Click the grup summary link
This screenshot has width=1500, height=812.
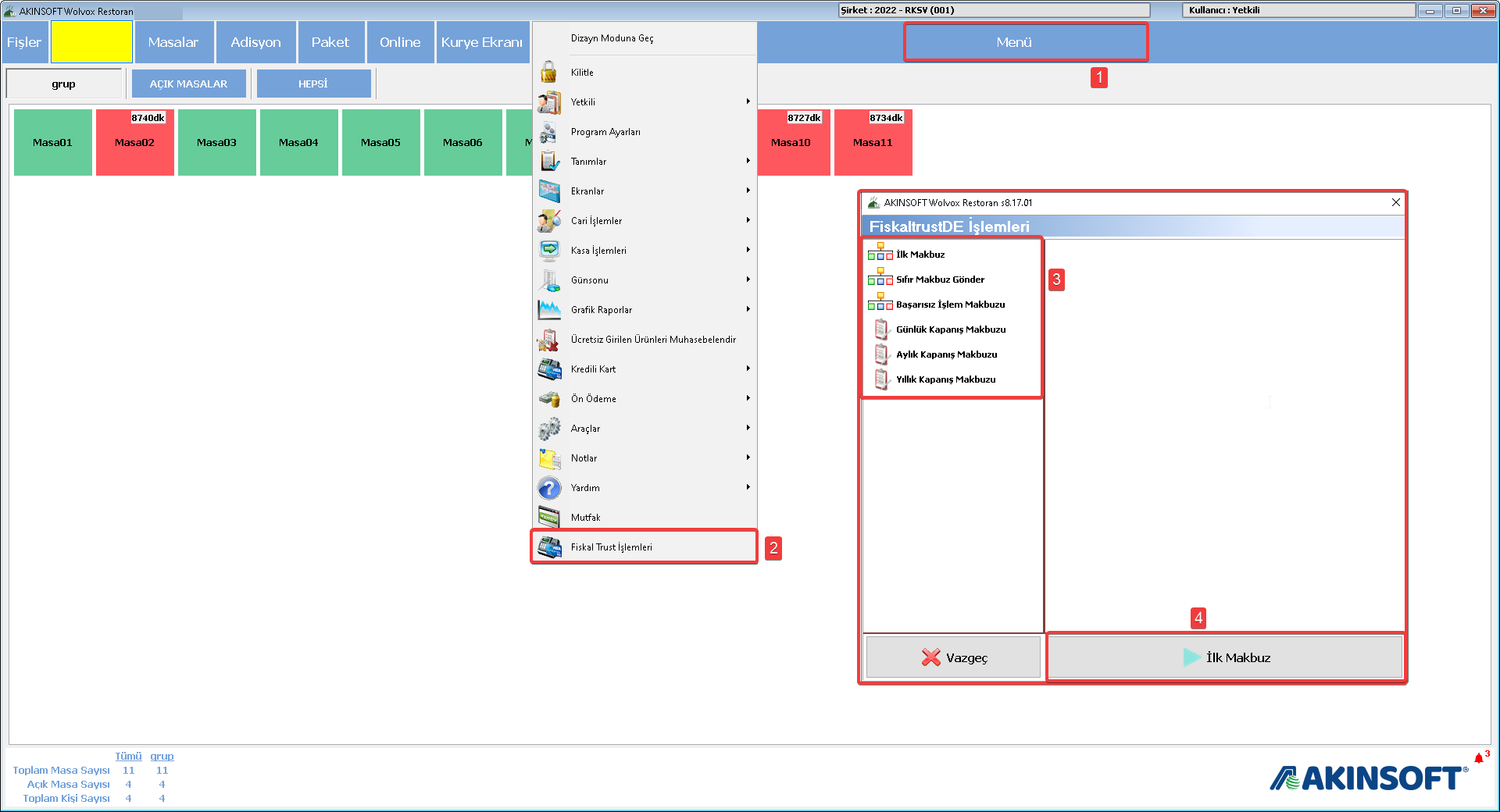[x=162, y=756]
